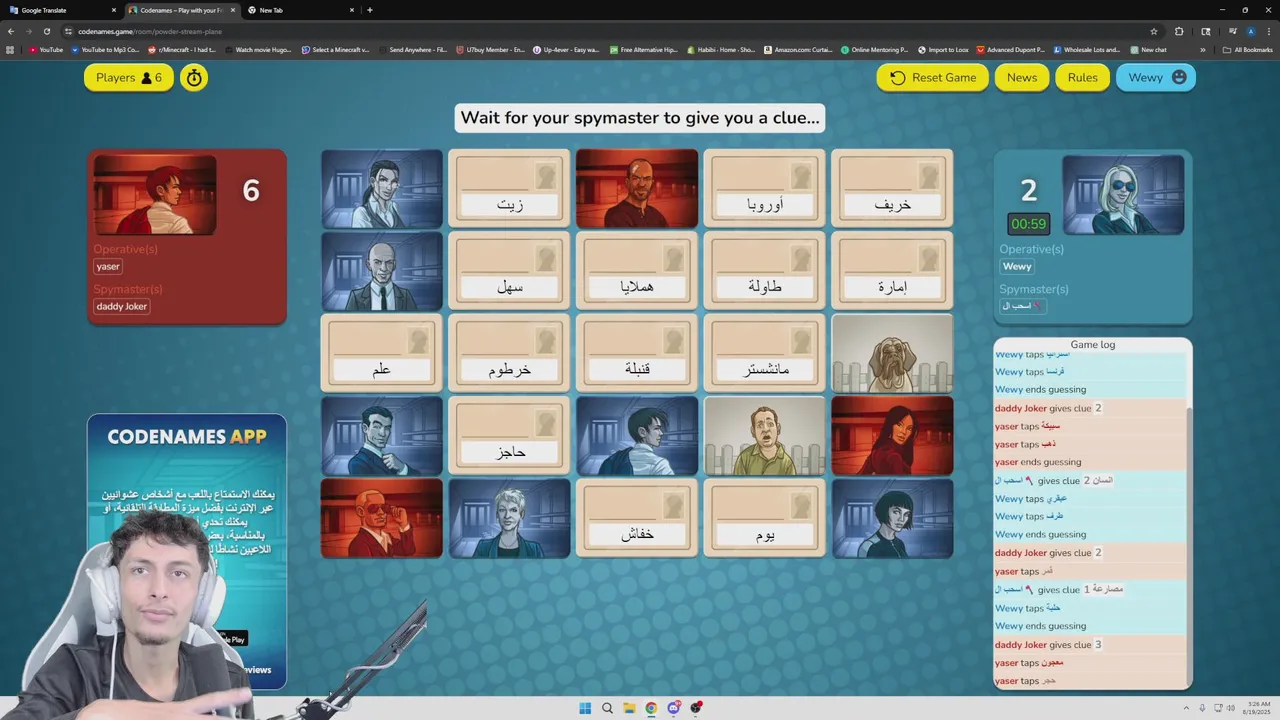Click the red team agent portrait
Screen dimensions: 1280x720
[x=155, y=195]
